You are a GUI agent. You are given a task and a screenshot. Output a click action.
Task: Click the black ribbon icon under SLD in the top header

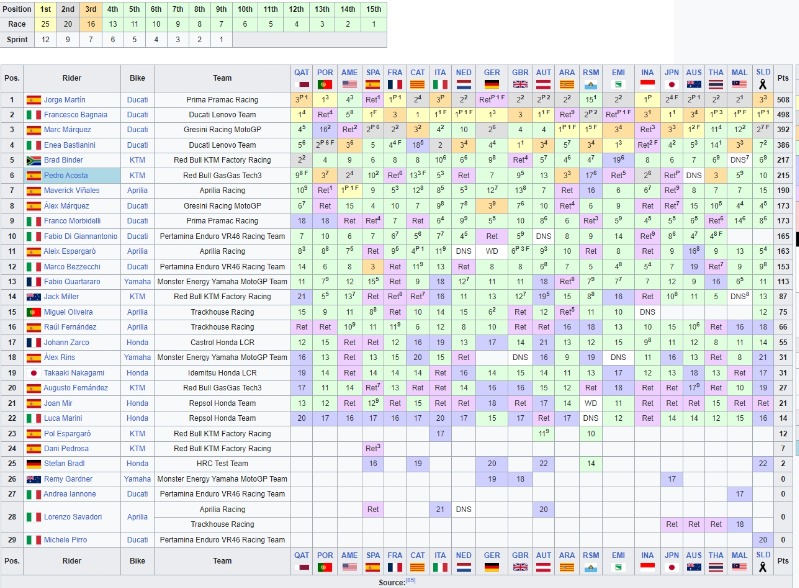click(x=762, y=85)
